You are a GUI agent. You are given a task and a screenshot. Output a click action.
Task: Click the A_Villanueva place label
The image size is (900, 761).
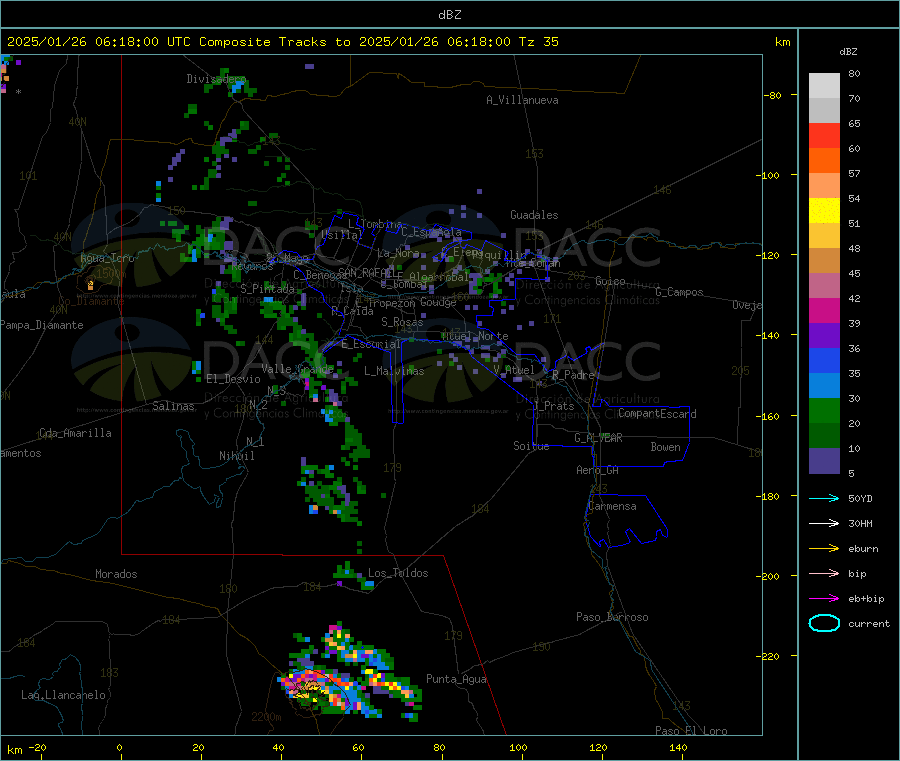pos(522,100)
